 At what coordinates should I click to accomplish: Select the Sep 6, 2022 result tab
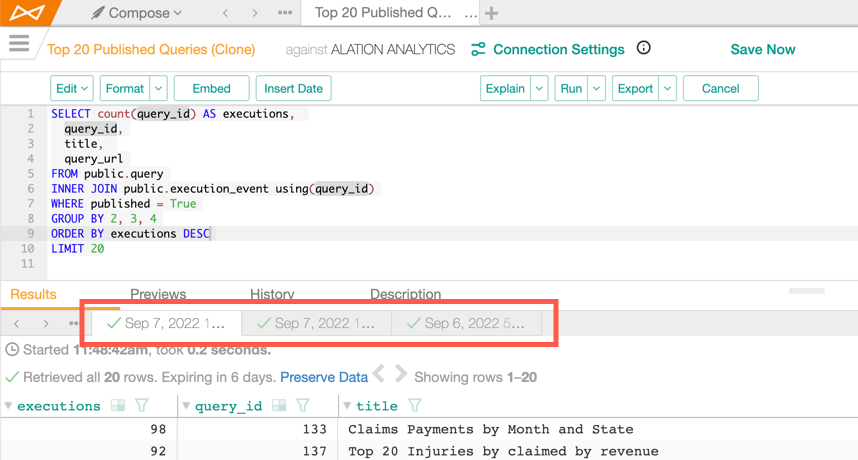466,323
